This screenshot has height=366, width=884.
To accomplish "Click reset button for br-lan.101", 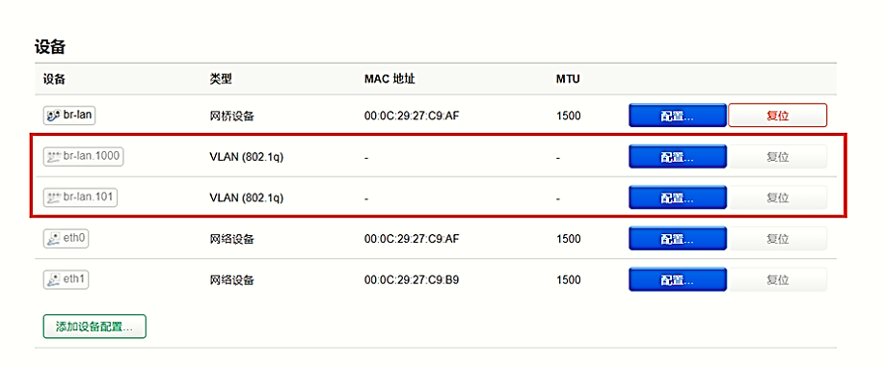I will 777,198.
